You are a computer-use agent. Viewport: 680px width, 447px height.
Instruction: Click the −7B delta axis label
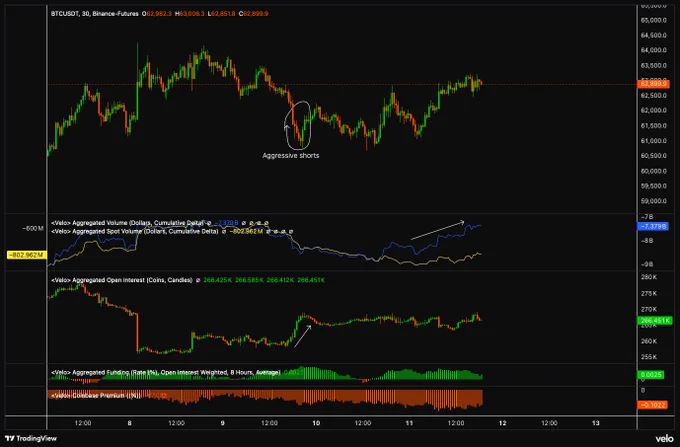point(647,217)
